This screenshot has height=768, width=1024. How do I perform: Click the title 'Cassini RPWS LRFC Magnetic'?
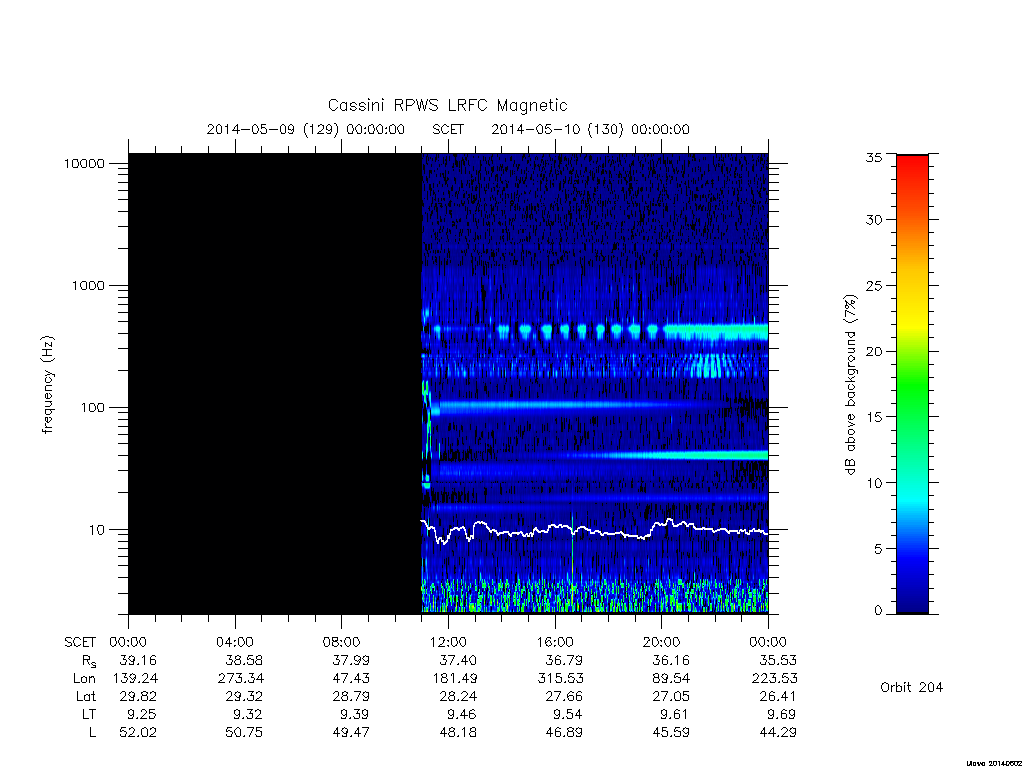447,105
